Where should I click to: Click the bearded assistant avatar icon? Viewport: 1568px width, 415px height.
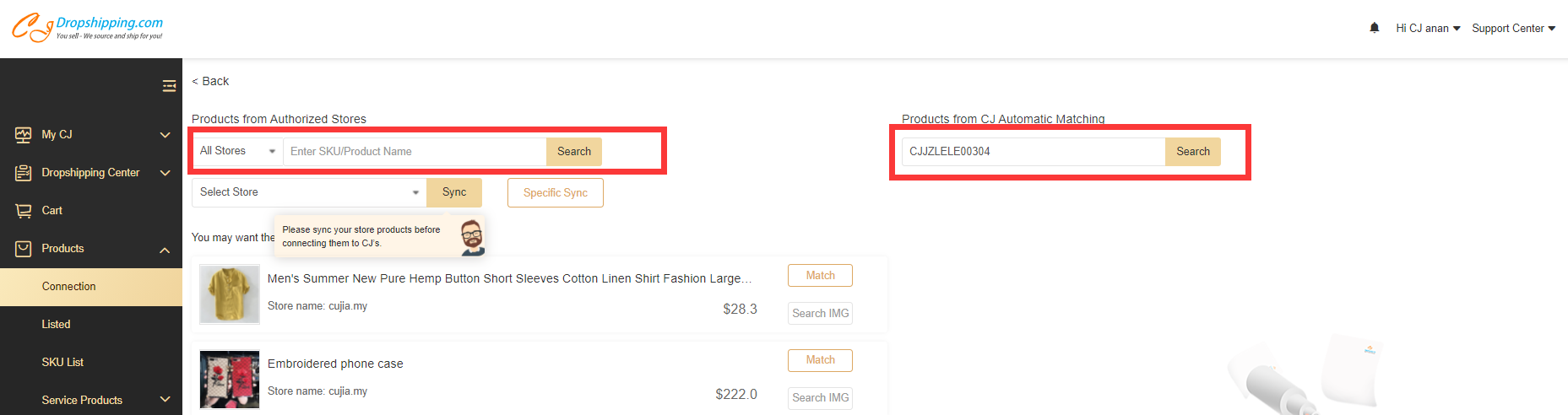[472, 237]
